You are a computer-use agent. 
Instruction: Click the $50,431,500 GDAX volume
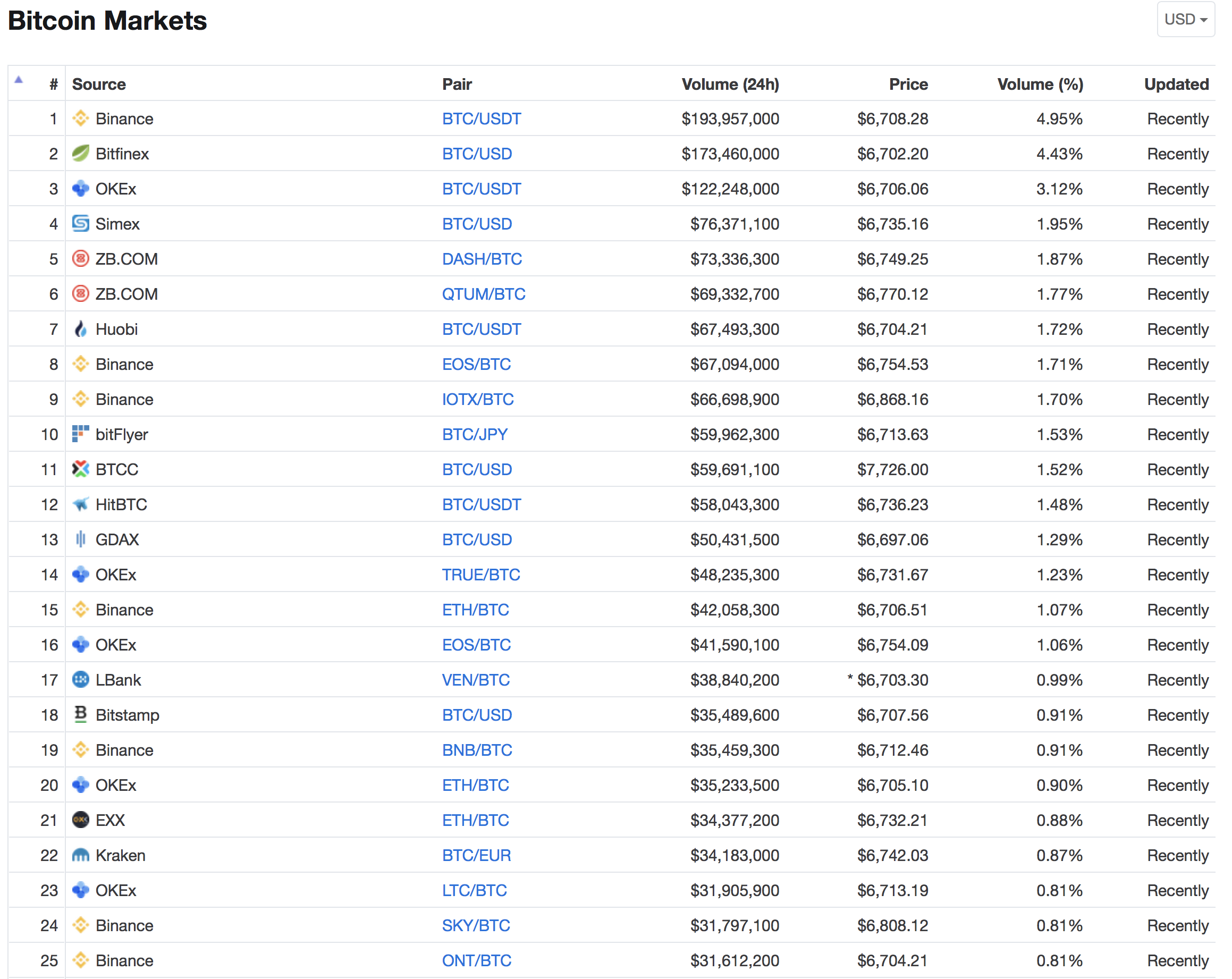(735, 539)
